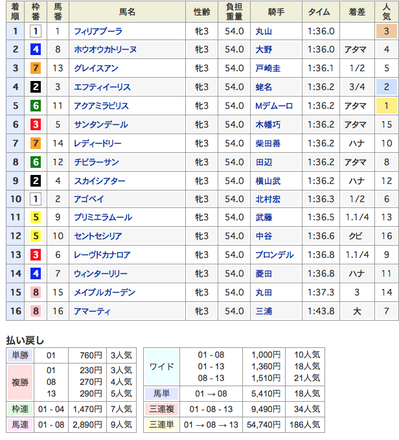
Task: Open horse link アゴベイ
Action: click(x=89, y=199)
